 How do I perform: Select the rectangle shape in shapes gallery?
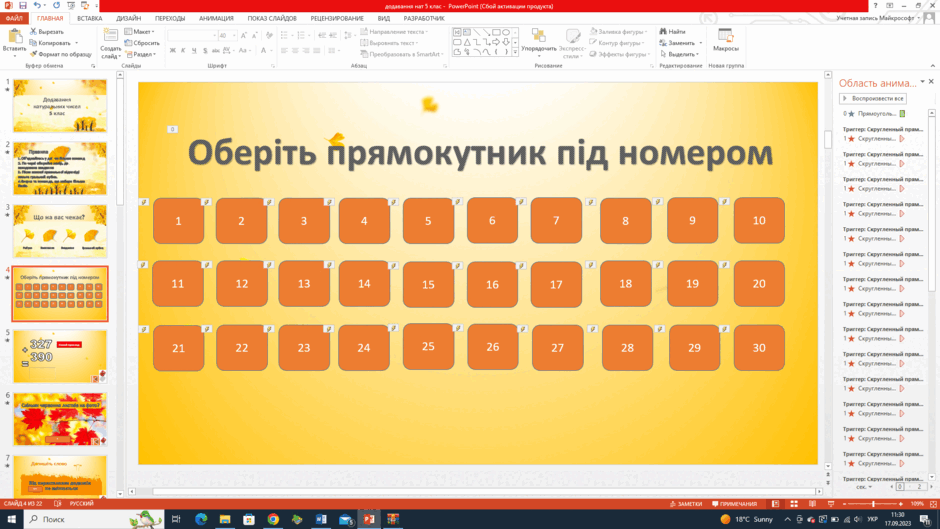click(x=496, y=32)
